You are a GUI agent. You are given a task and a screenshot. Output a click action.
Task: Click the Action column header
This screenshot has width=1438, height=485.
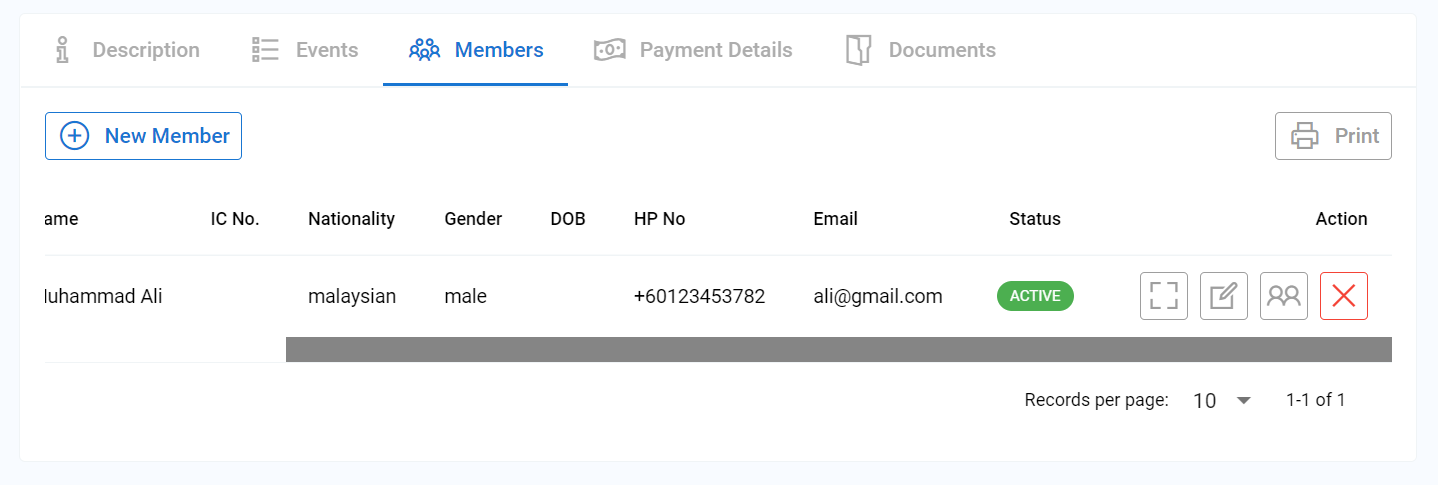point(1341,219)
